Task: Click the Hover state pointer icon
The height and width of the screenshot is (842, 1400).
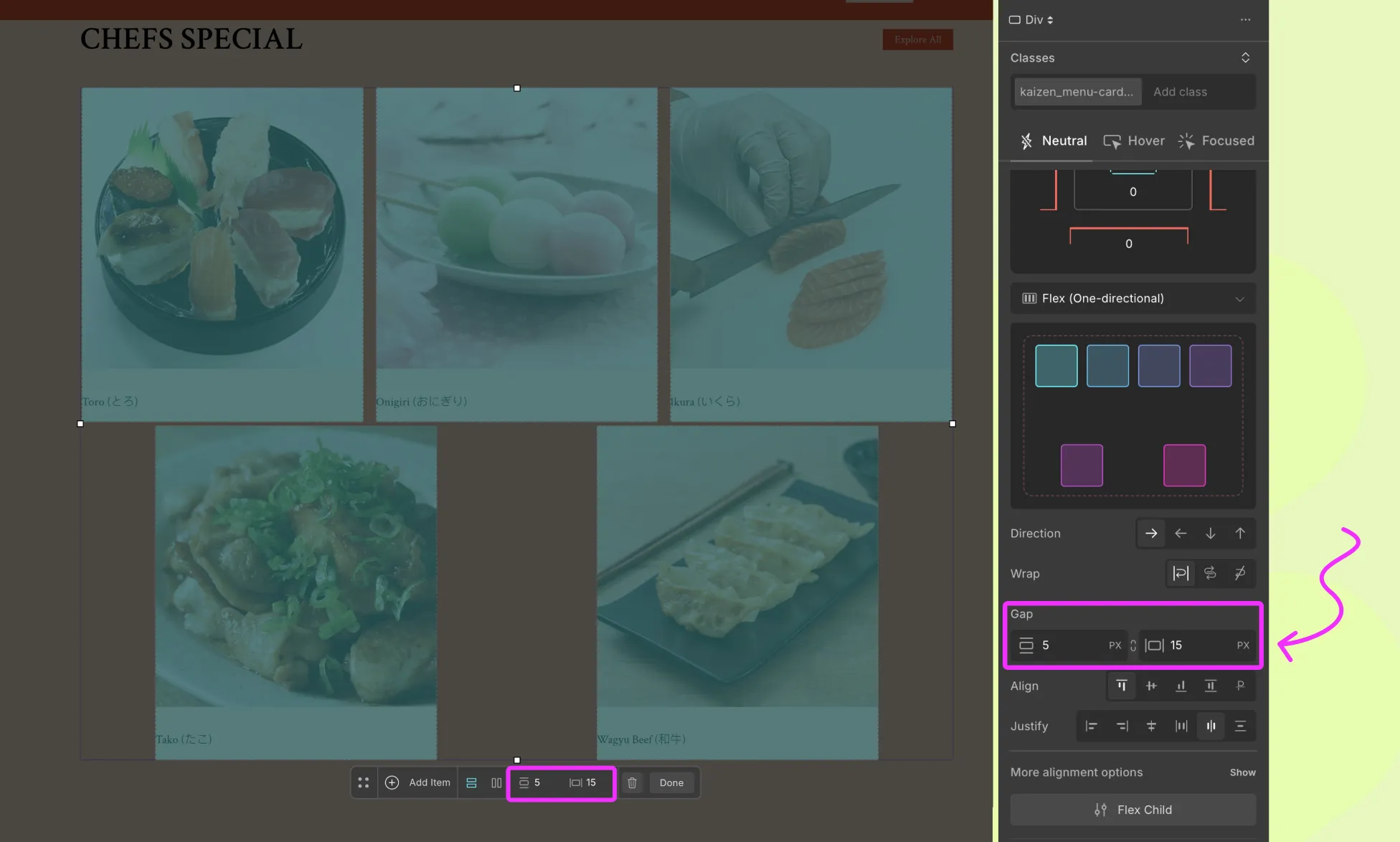Action: pyautogui.click(x=1112, y=141)
